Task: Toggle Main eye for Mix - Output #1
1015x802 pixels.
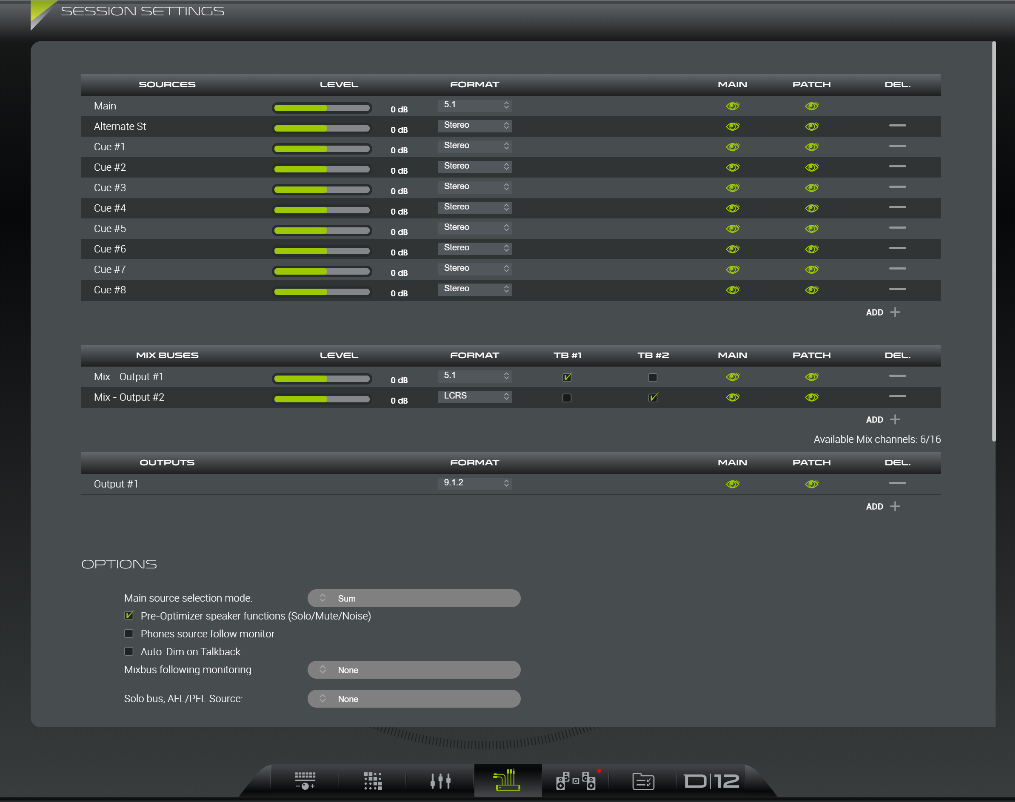Action: tap(733, 377)
